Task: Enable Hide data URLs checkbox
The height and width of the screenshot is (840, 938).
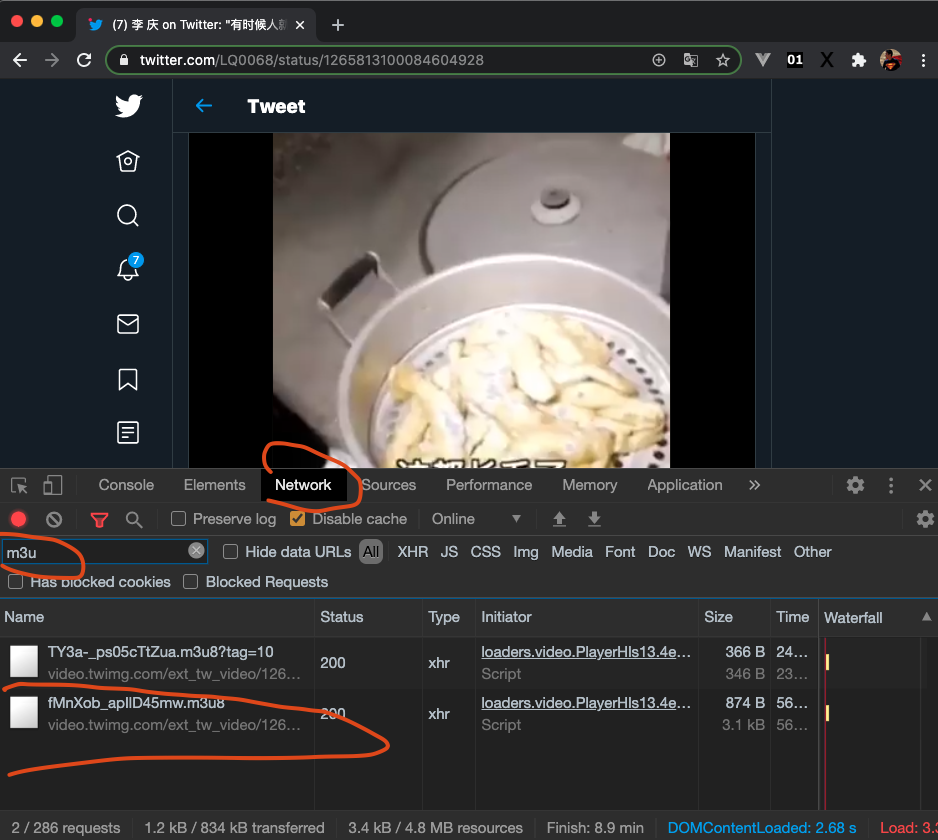Action: tap(230, 552)
